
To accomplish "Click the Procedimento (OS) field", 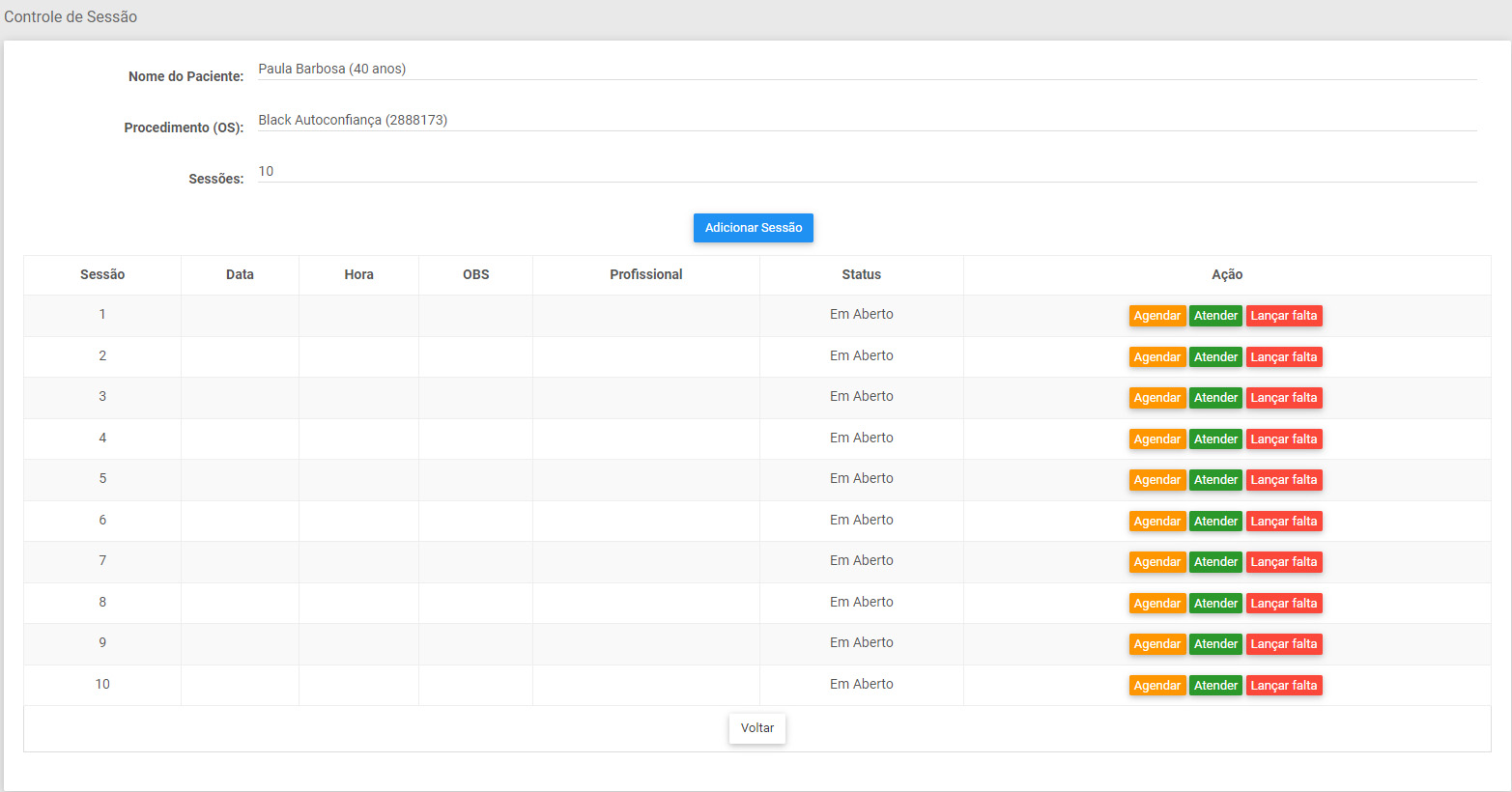I will click(x=866, y=121).
